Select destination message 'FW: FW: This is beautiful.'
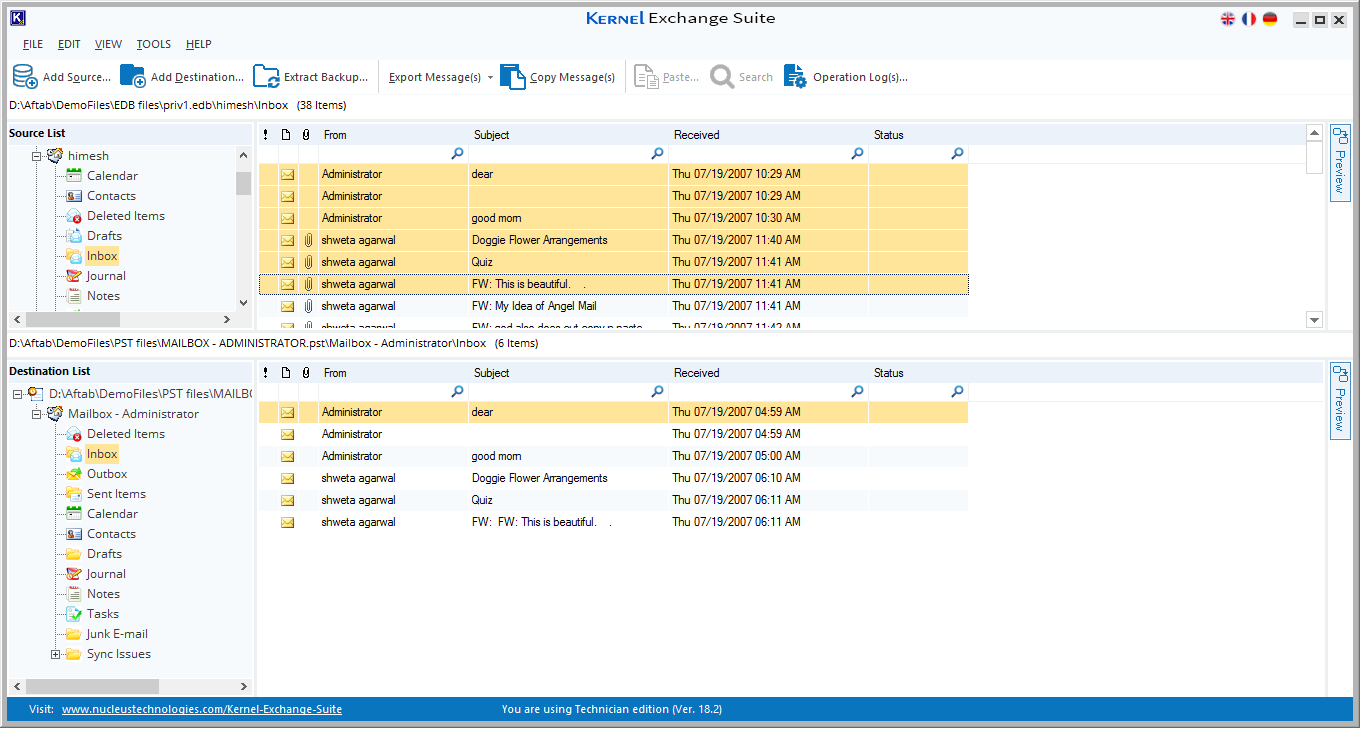This screenshot has height=730, width=1360. pyautogui.click(x=613, y=522)
